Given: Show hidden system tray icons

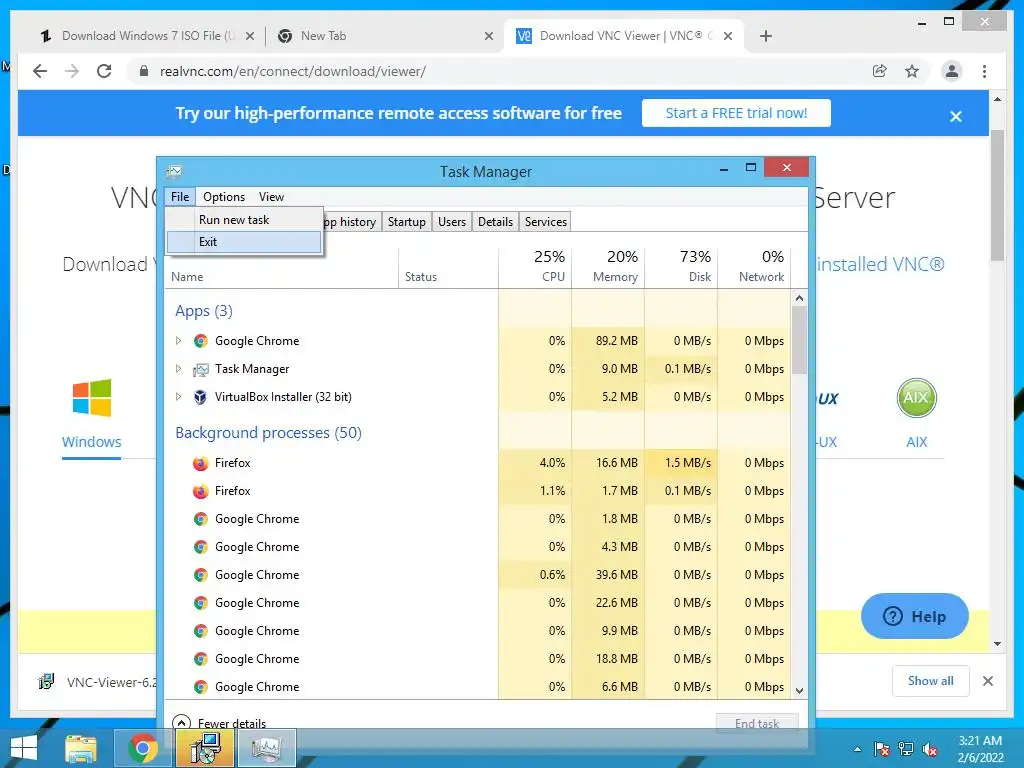Looking at the screenshot, I should (x=857, y=749).
